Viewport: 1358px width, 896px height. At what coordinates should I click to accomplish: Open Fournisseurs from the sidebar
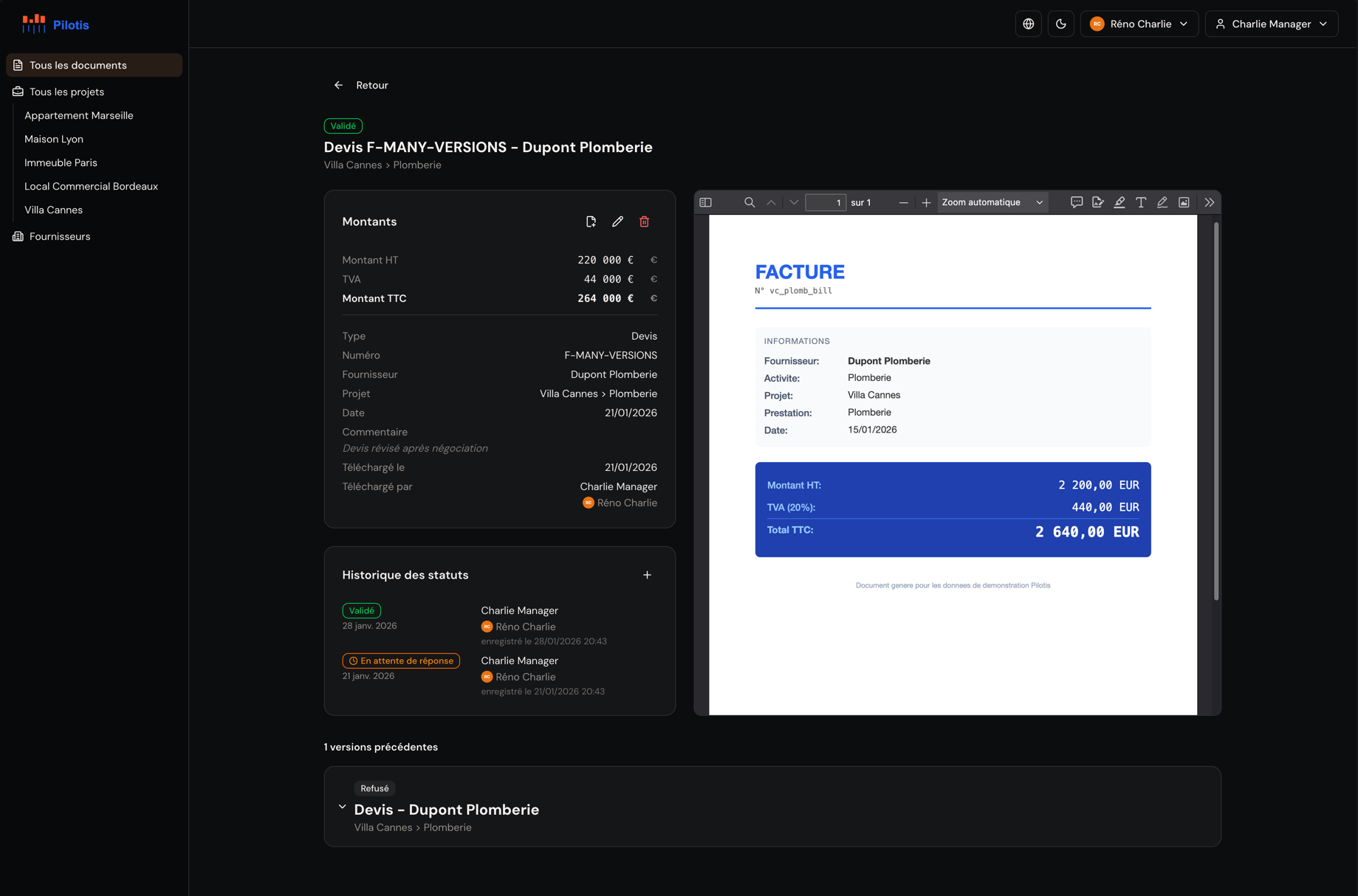[x=59, y=235]
